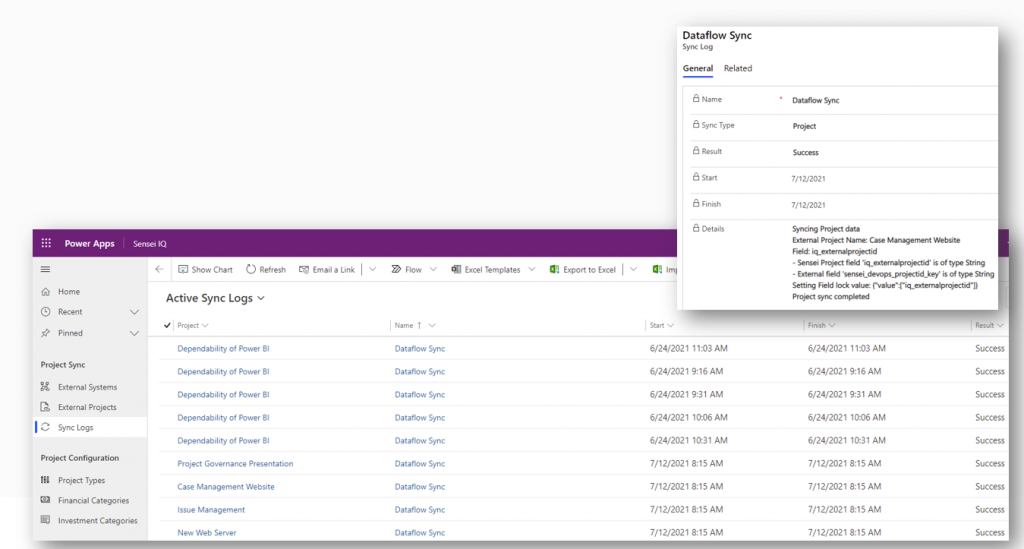
Task: Click the Flow icon in the command bar
Action: [x=396, y=269]
